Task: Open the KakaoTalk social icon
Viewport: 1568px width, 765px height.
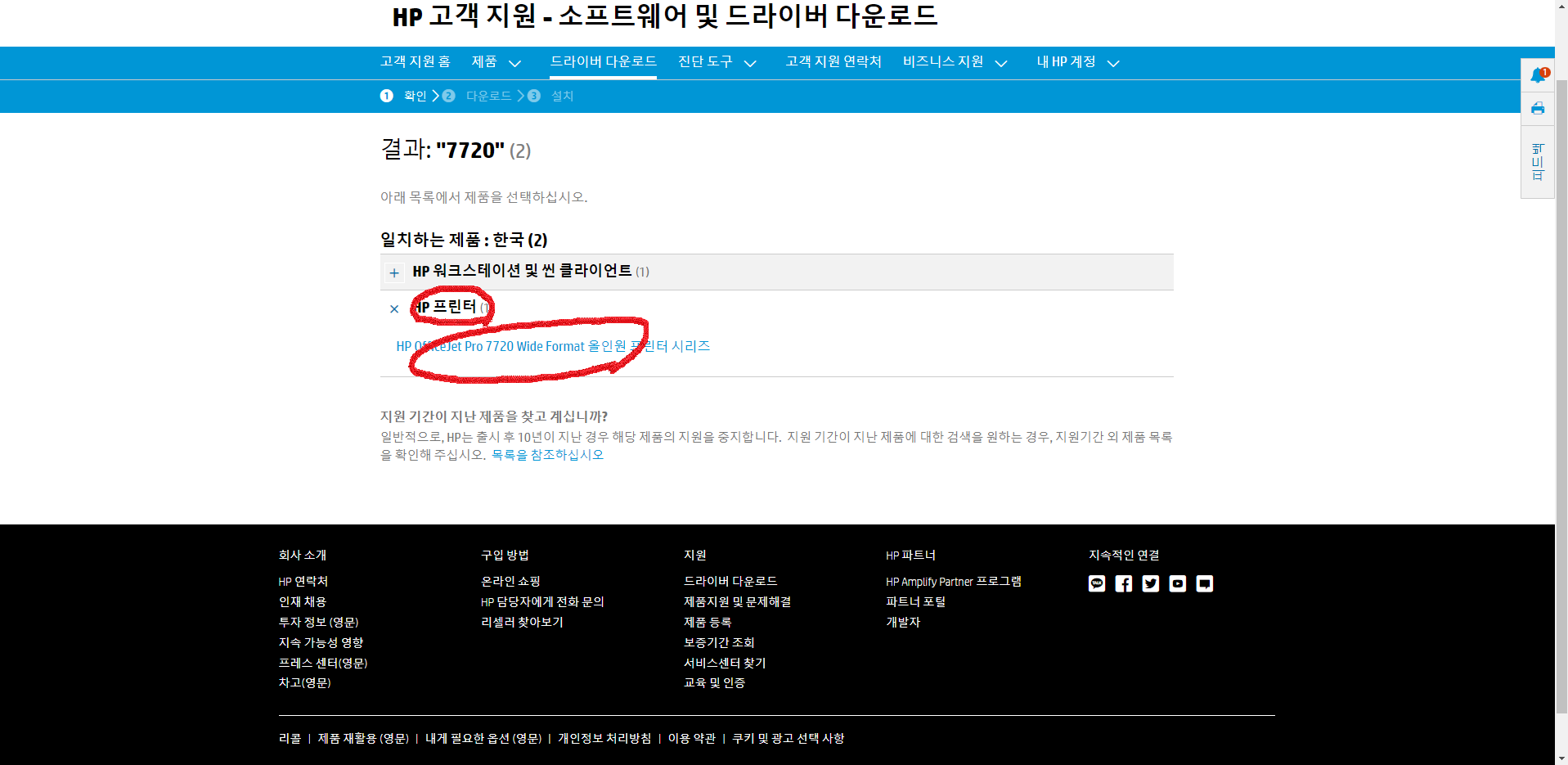Action: pyautogui.click(x=1097, y=583)
